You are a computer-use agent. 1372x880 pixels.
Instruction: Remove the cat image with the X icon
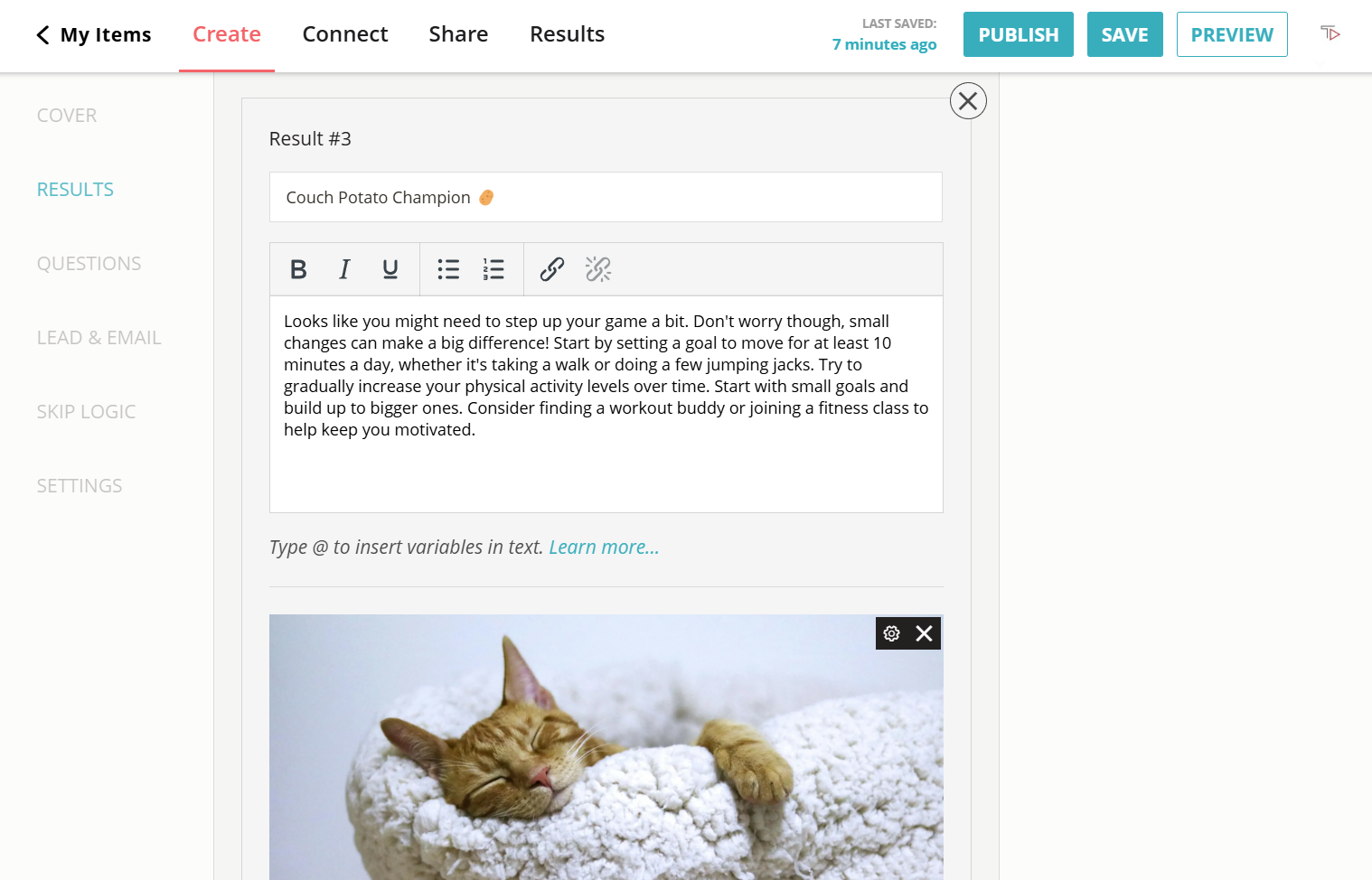click(923, 633)
